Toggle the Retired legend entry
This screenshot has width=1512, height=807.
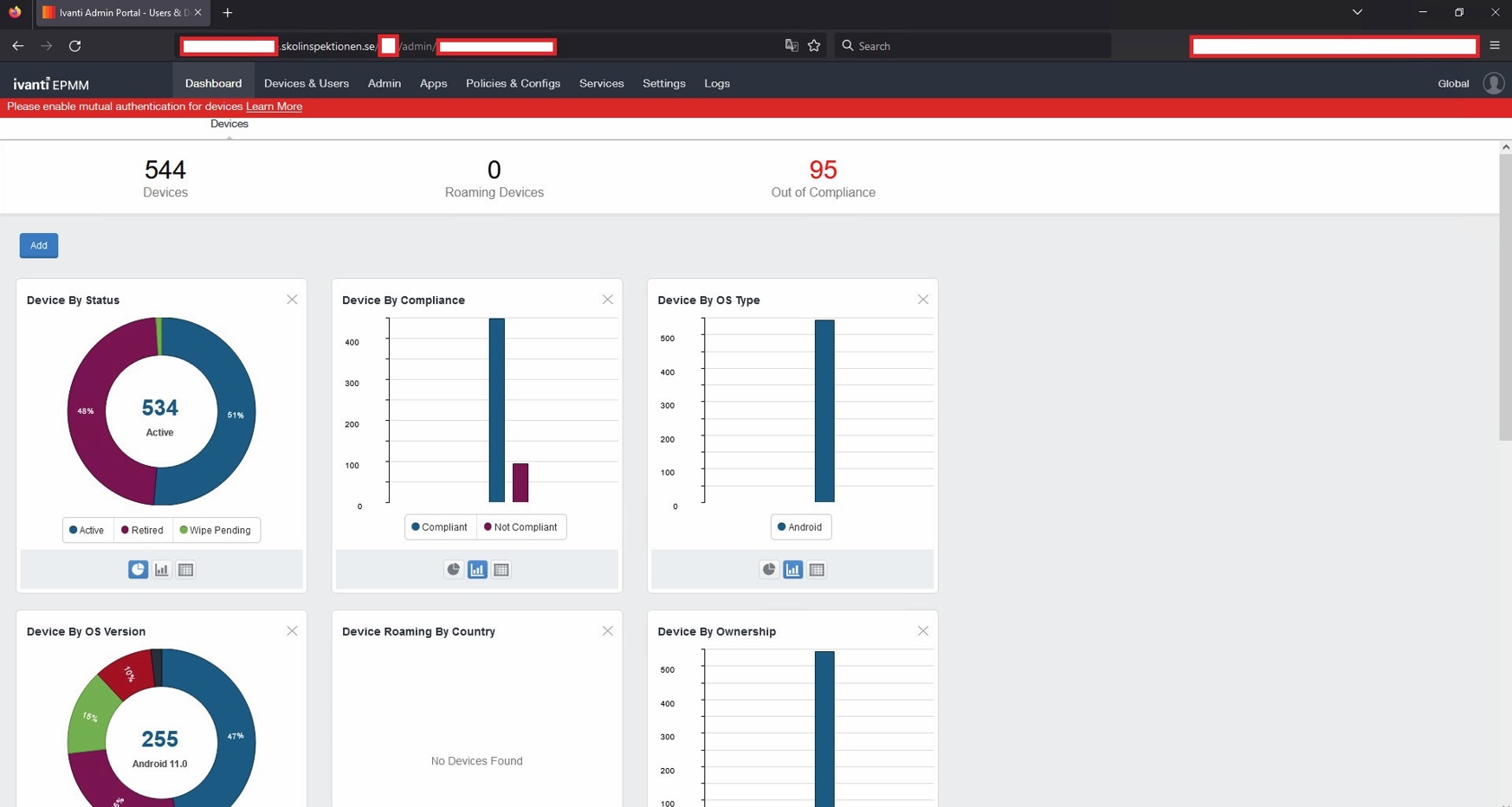click(x=142, y=530)
